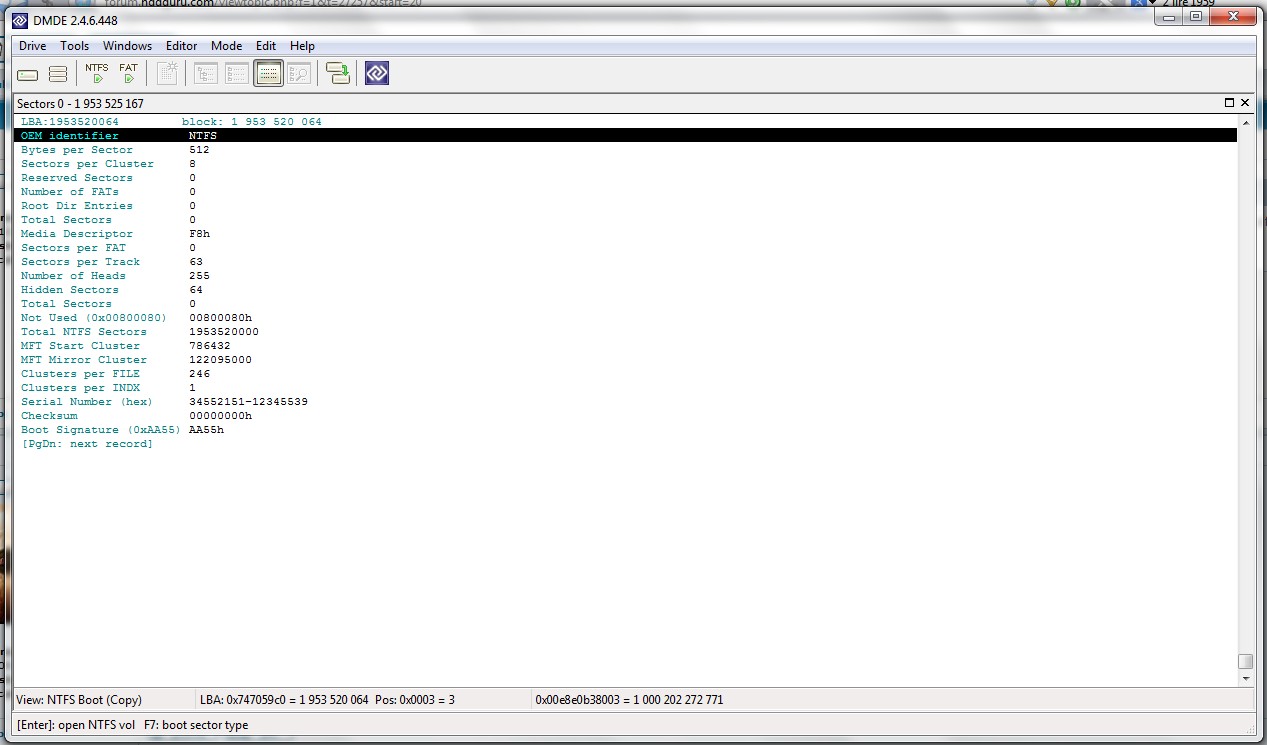Viewport: 1267px width, 745px height.
Task: Click the Checksum field
Action: pyautogui.click(x=626, y=416)
